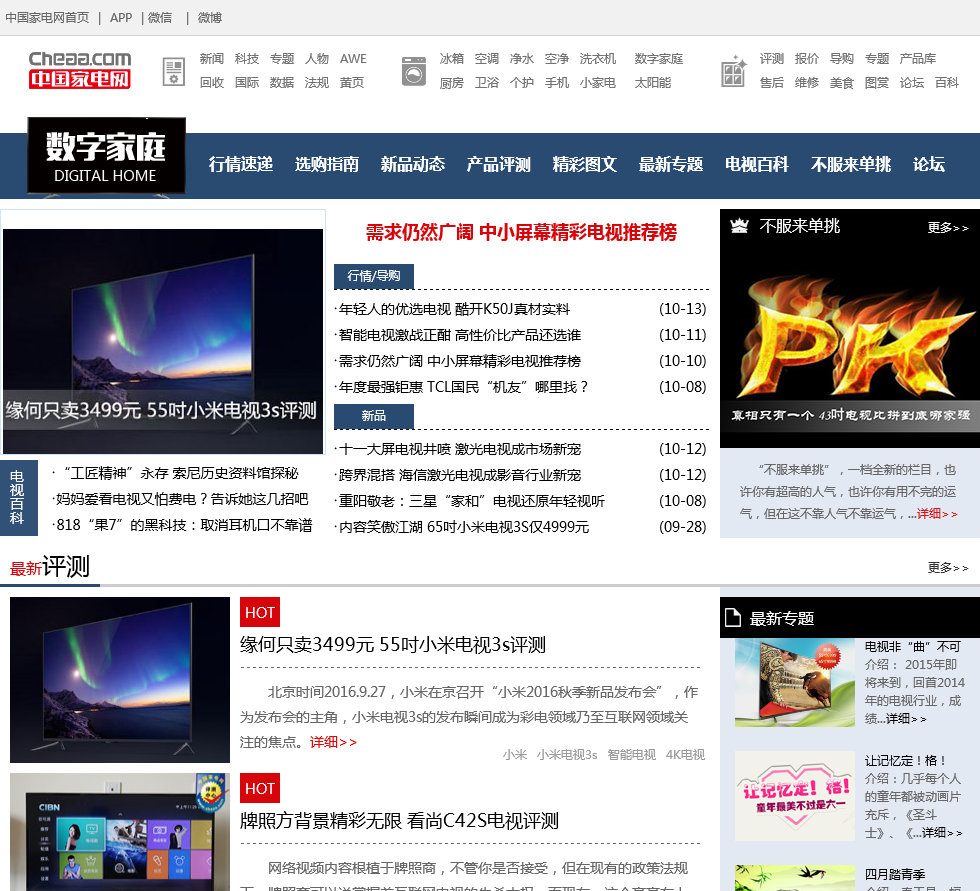
Task: Open the 空调 product category
Action: [x=487, y=59]
